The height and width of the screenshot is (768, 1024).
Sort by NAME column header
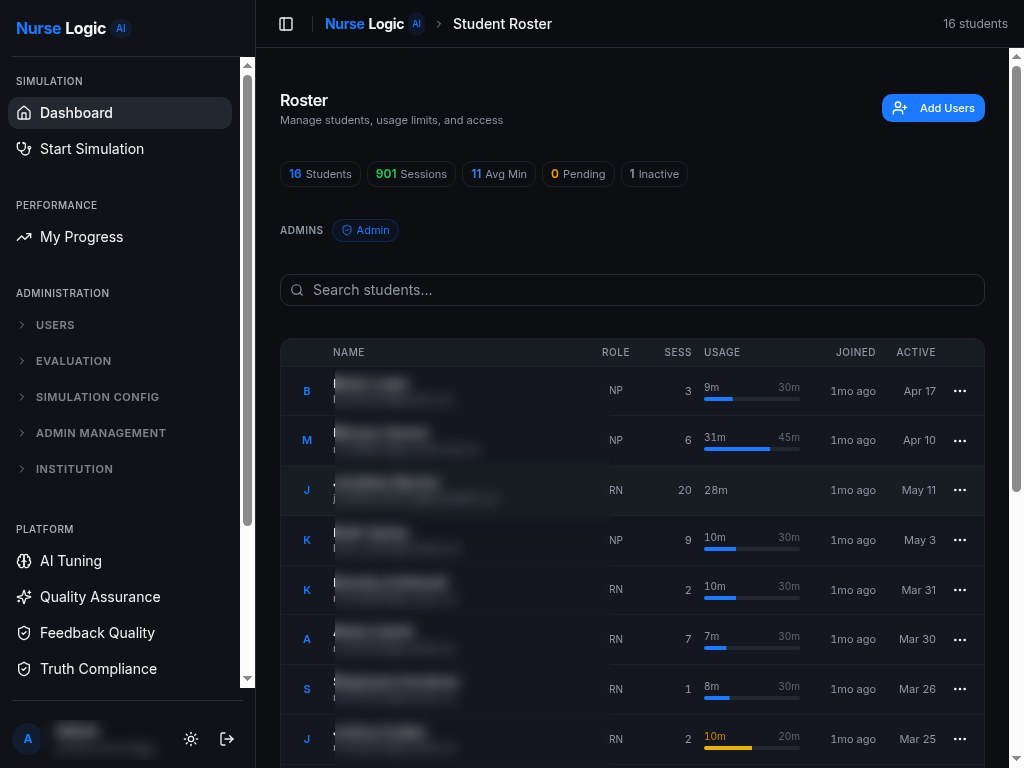click(x=349, y=353)
